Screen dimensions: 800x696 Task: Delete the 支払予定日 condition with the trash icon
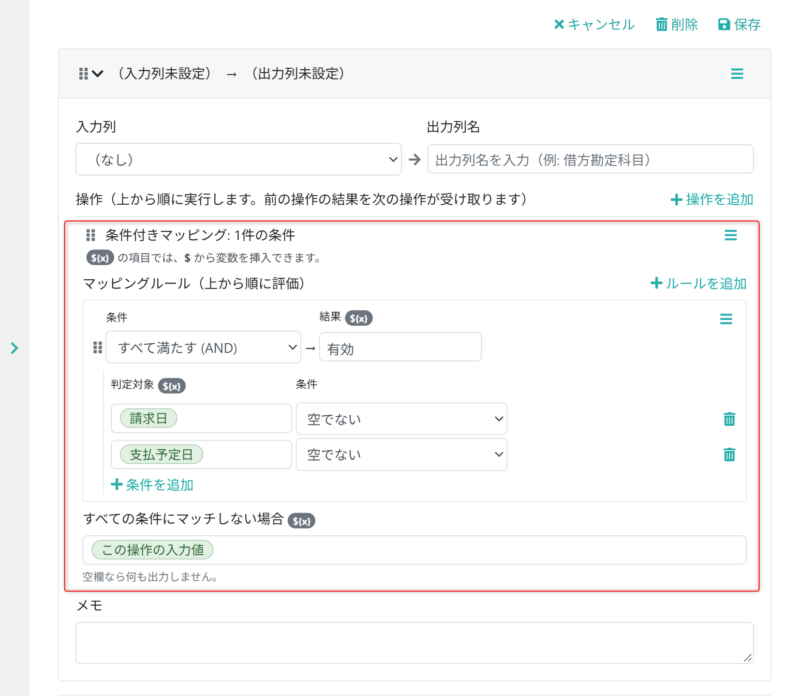730,454
